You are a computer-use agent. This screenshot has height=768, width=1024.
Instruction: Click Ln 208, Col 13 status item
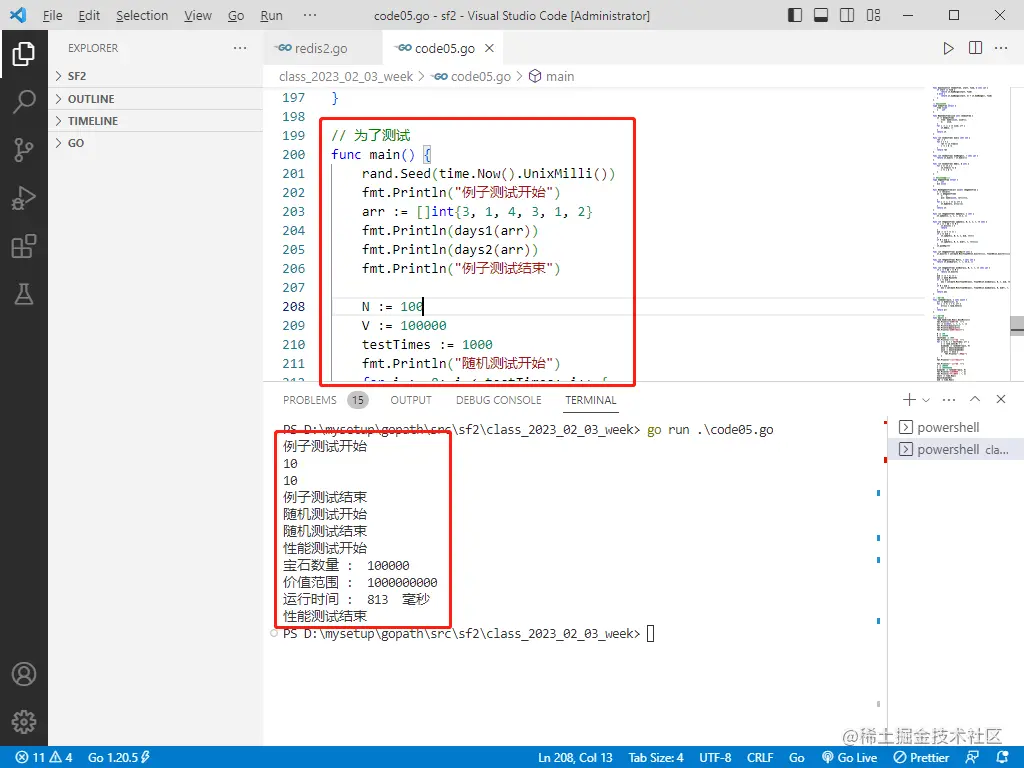[x=575, y=758]
